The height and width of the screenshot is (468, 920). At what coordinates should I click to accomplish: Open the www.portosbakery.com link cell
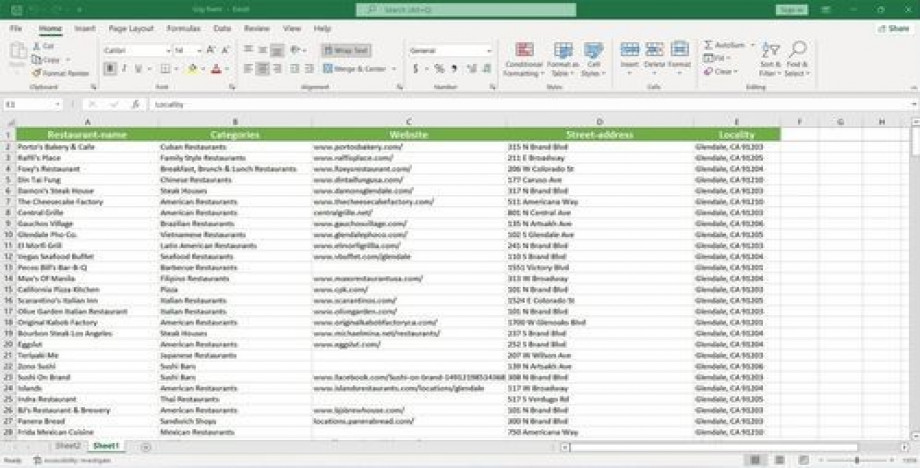[x=358, y=147]
